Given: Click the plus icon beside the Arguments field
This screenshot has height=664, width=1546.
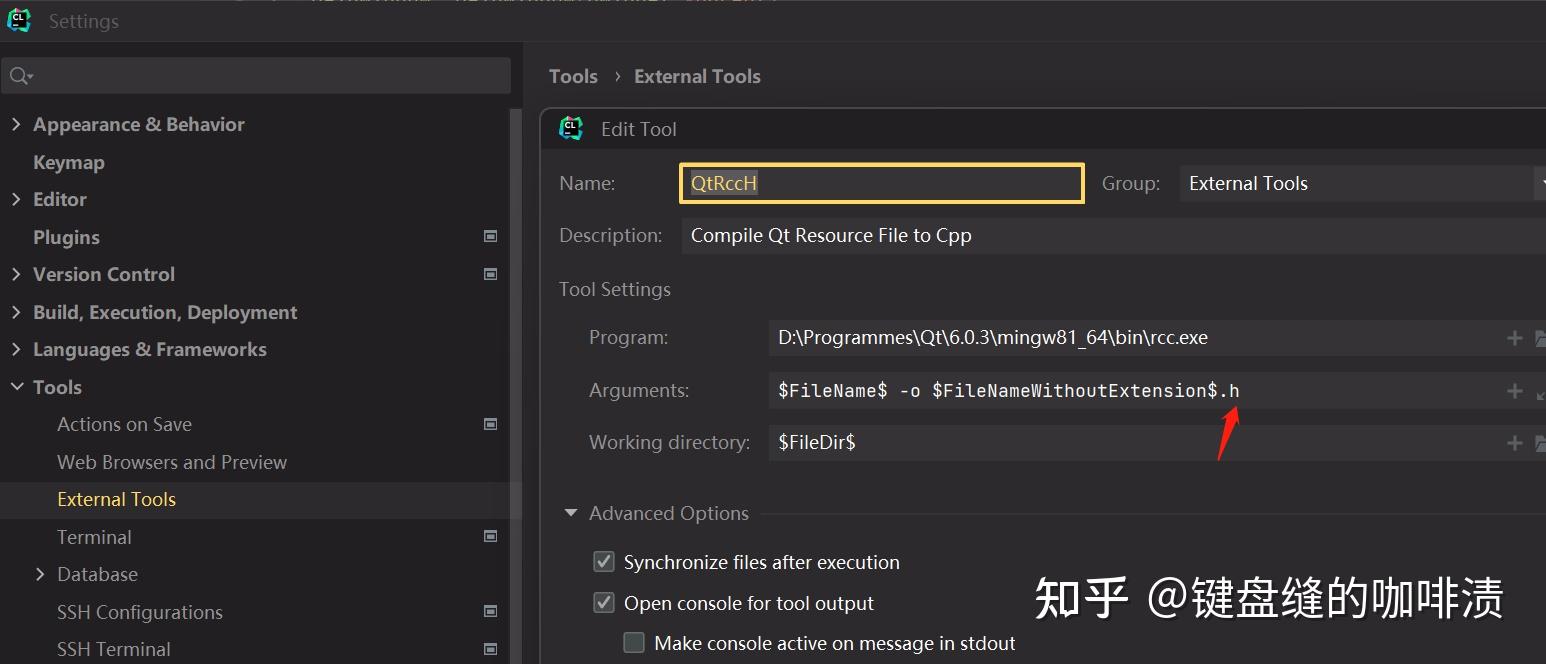Looking at the screenshot, I should pyautogui.click(x=1513, y=390).
